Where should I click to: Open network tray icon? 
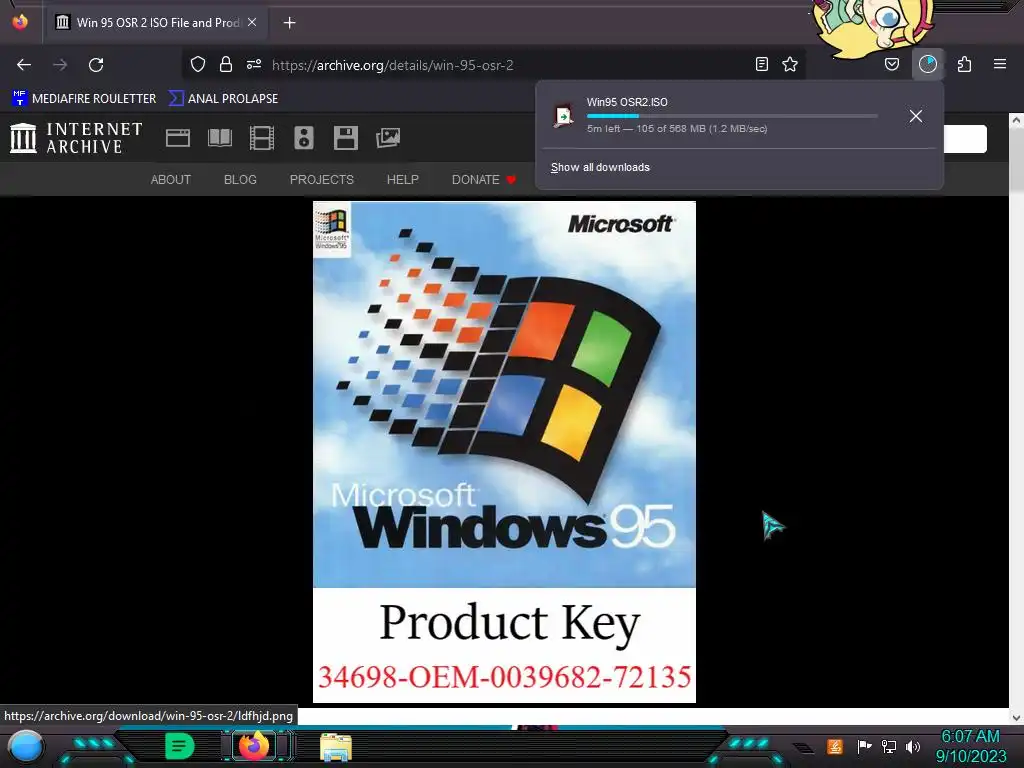coord(889,746)
